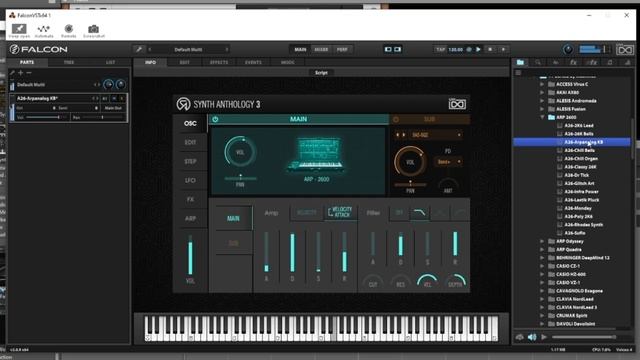The image size is (640, 360).
Task: Expand the AKAI AX80 folder
Action: [542, 92]
